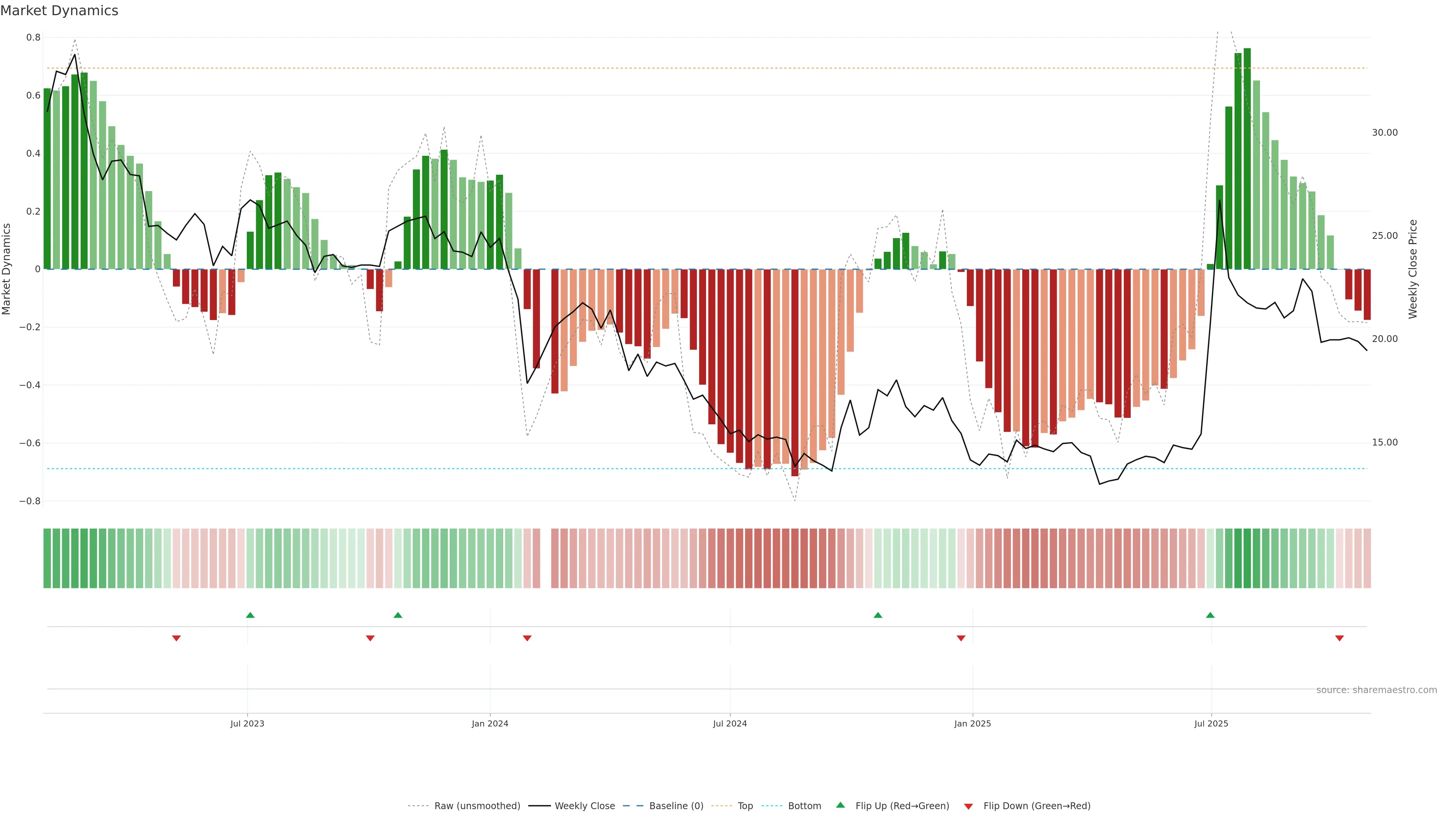
Task: Toggle the Weekly Close legend entry
Action: coord(584,806)
